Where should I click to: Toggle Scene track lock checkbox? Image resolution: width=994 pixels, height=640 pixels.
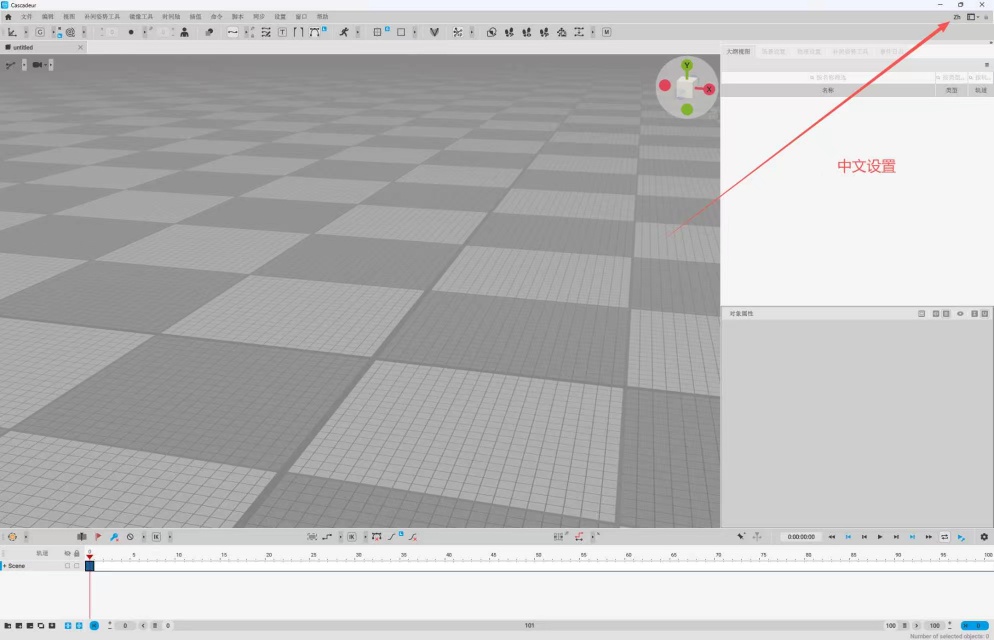pos(77,566)
